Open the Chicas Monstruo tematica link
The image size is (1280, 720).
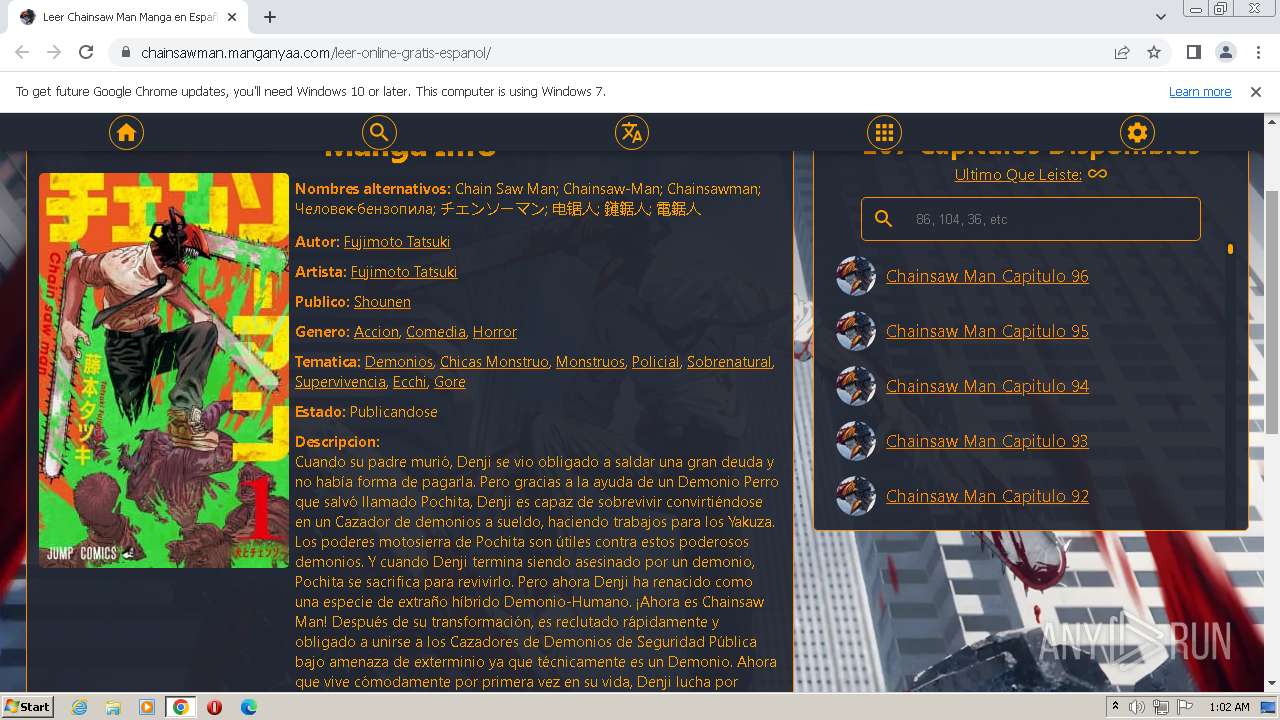point(494,362)
